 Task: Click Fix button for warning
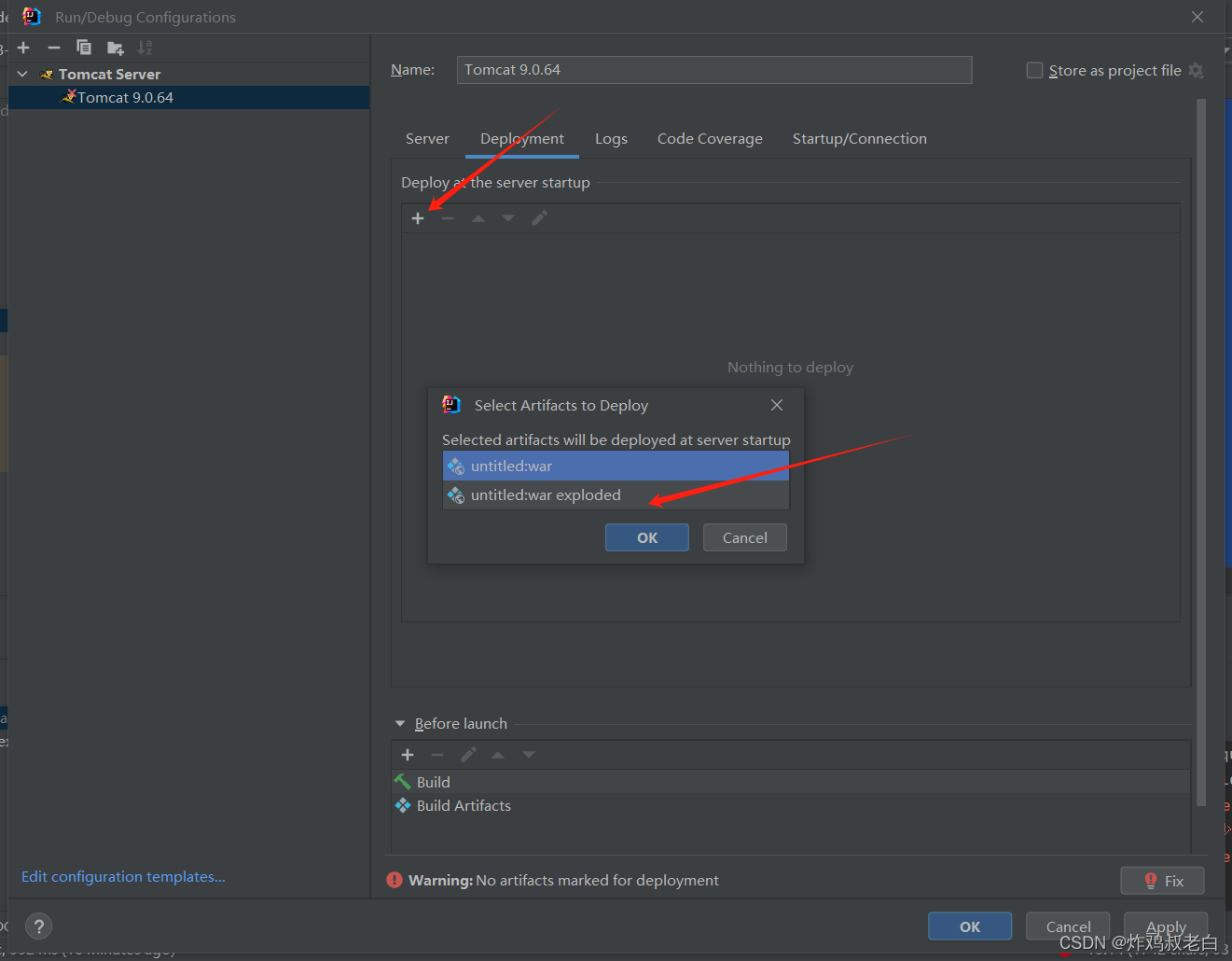click(1162, 881)
